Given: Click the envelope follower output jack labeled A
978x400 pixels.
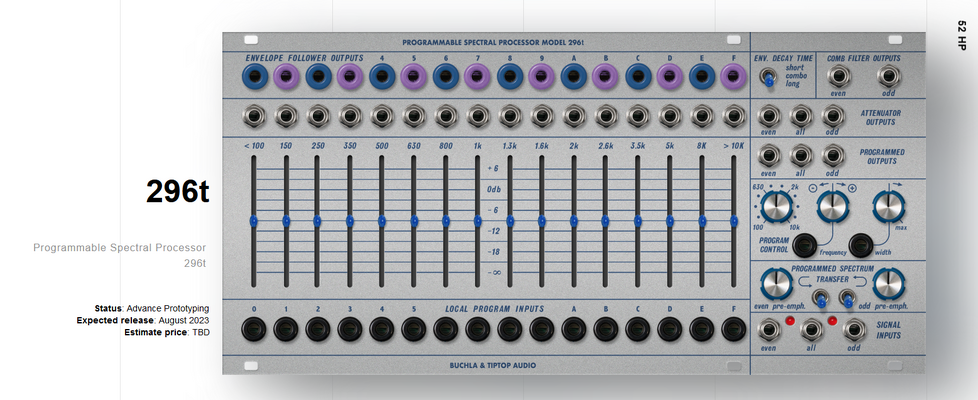Looking at the screenshot, I should [x=574, y=77].
